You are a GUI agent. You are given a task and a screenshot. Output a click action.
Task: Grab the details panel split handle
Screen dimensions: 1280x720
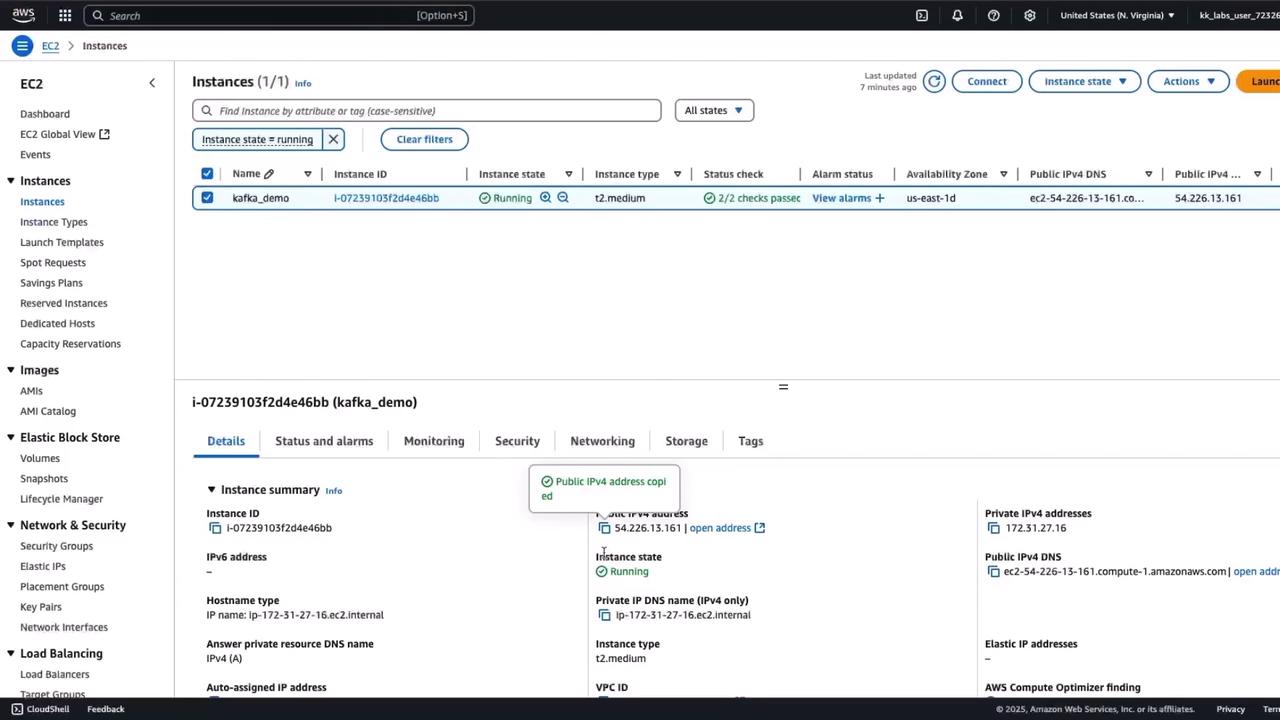click(x=783, y=387)
